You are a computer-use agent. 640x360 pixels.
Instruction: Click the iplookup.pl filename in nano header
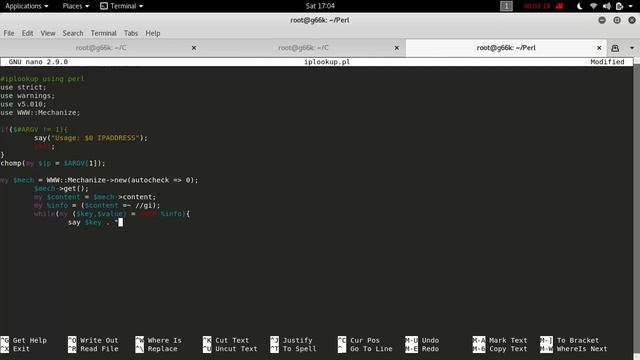[327, 62]
